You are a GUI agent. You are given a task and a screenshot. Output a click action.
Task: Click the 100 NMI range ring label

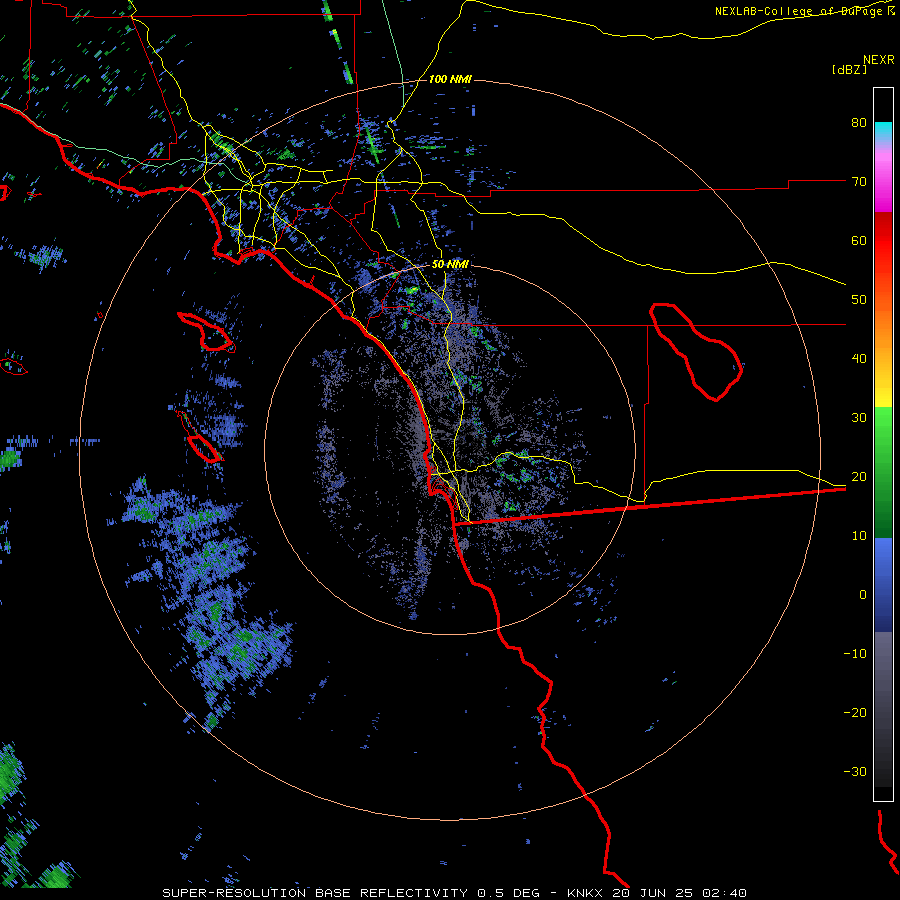pos(450,79)
